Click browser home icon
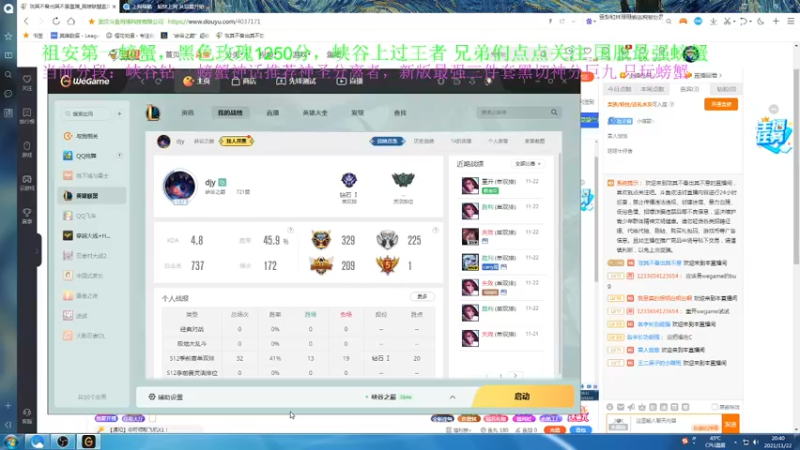Image resolution: width=800 pixels, height=450 pixels. [71, 21]
